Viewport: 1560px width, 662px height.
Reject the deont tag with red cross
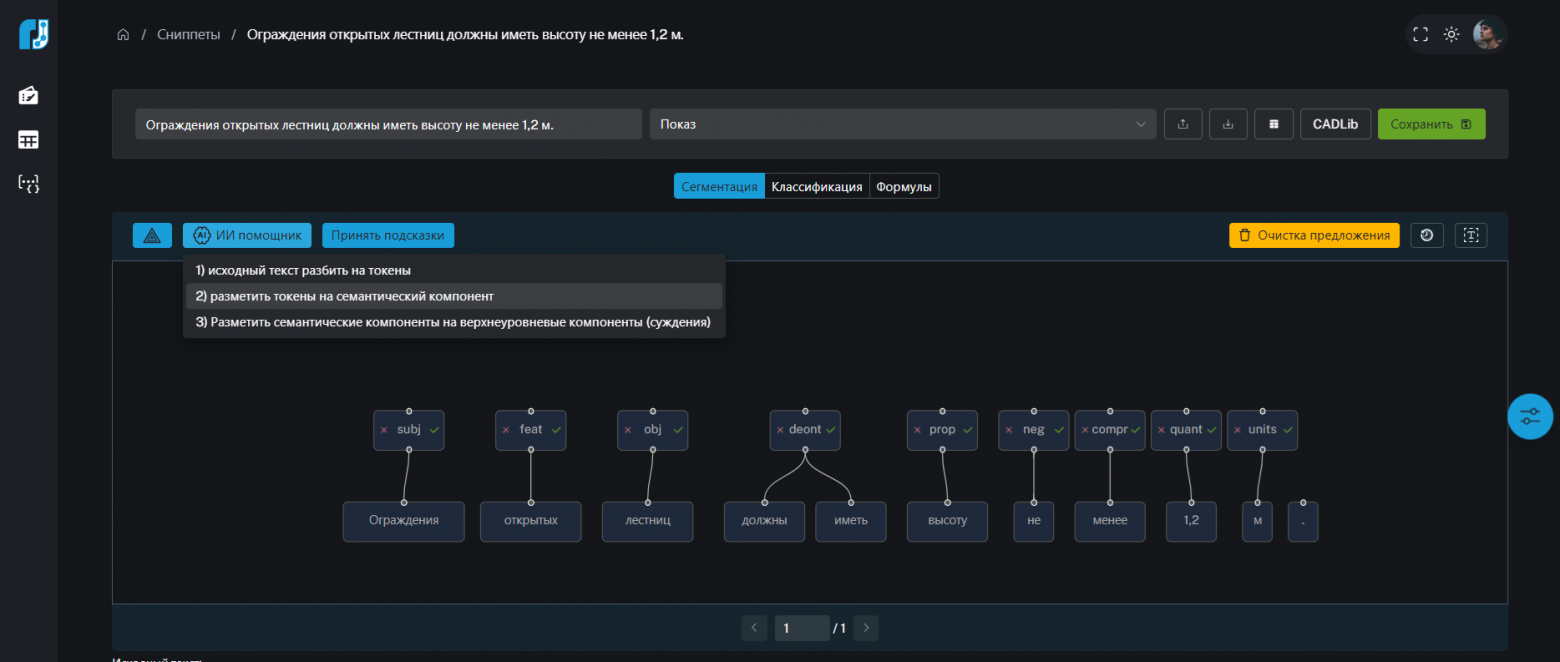(x=780, y=430)
